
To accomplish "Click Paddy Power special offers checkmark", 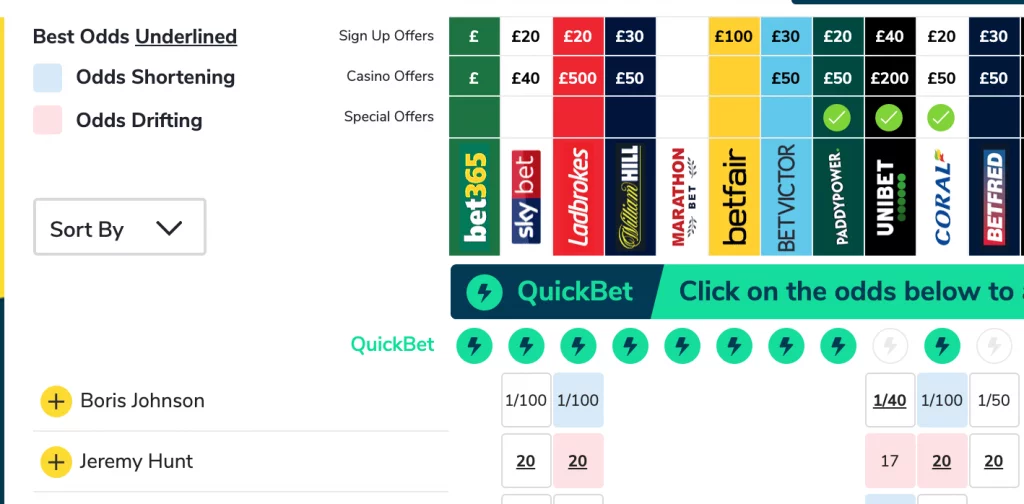I will [838, 118].
